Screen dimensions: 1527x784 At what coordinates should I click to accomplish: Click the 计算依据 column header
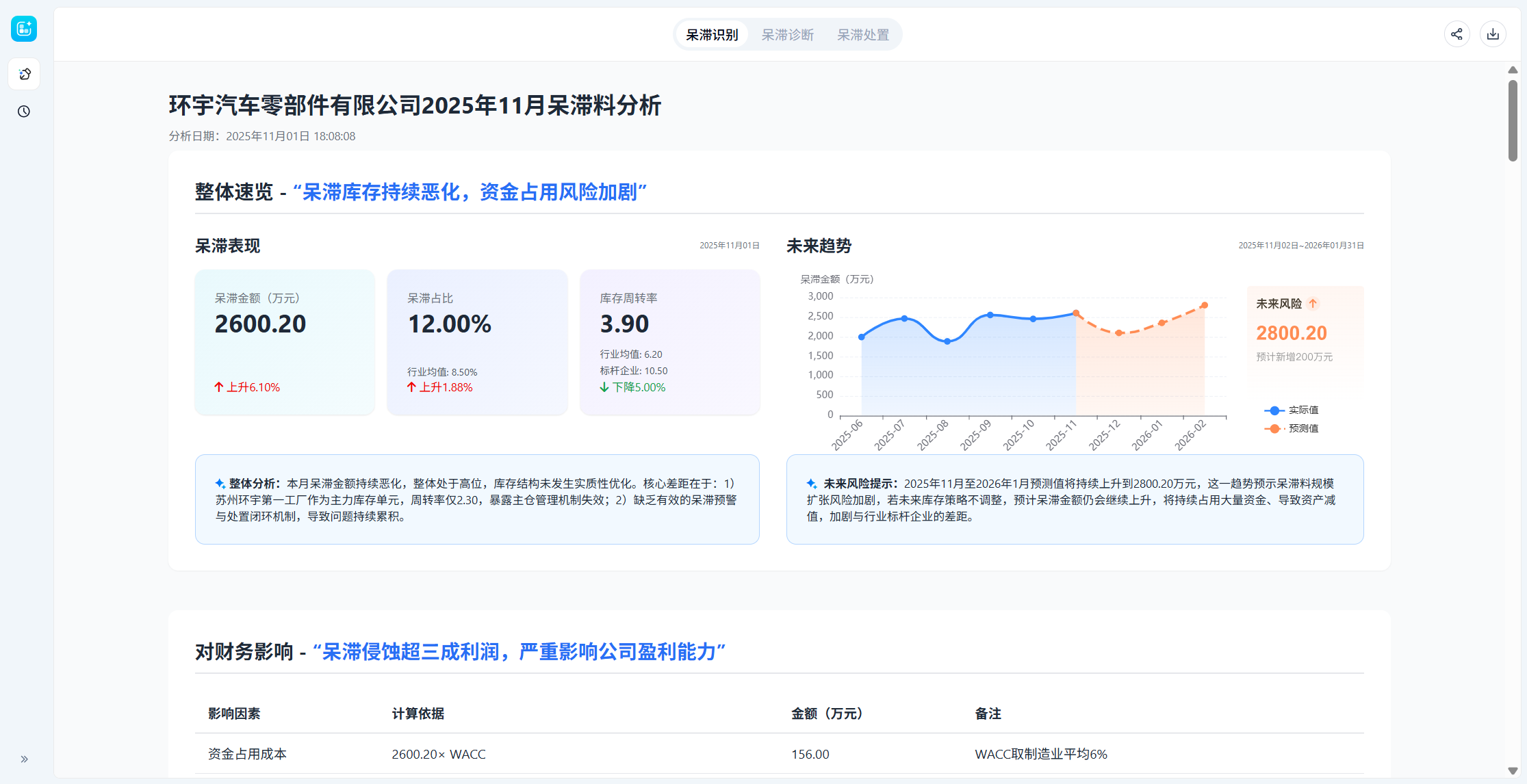(x=418, y=714)
